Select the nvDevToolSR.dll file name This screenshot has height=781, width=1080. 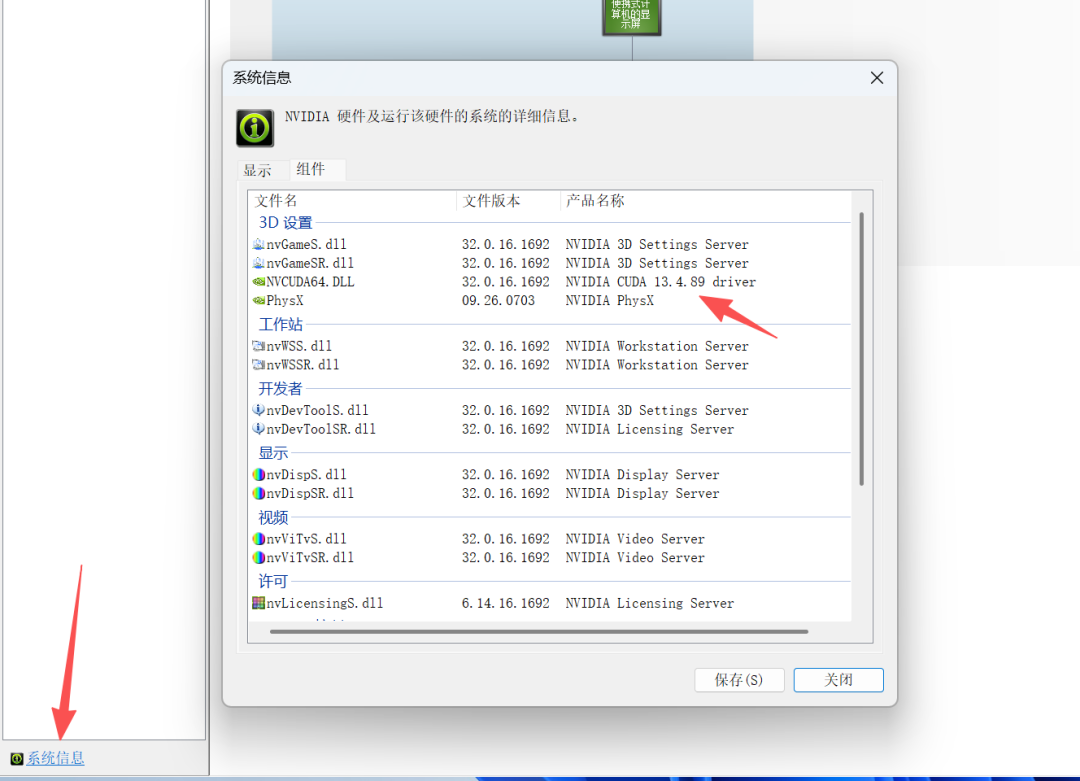tap(321, 429)
